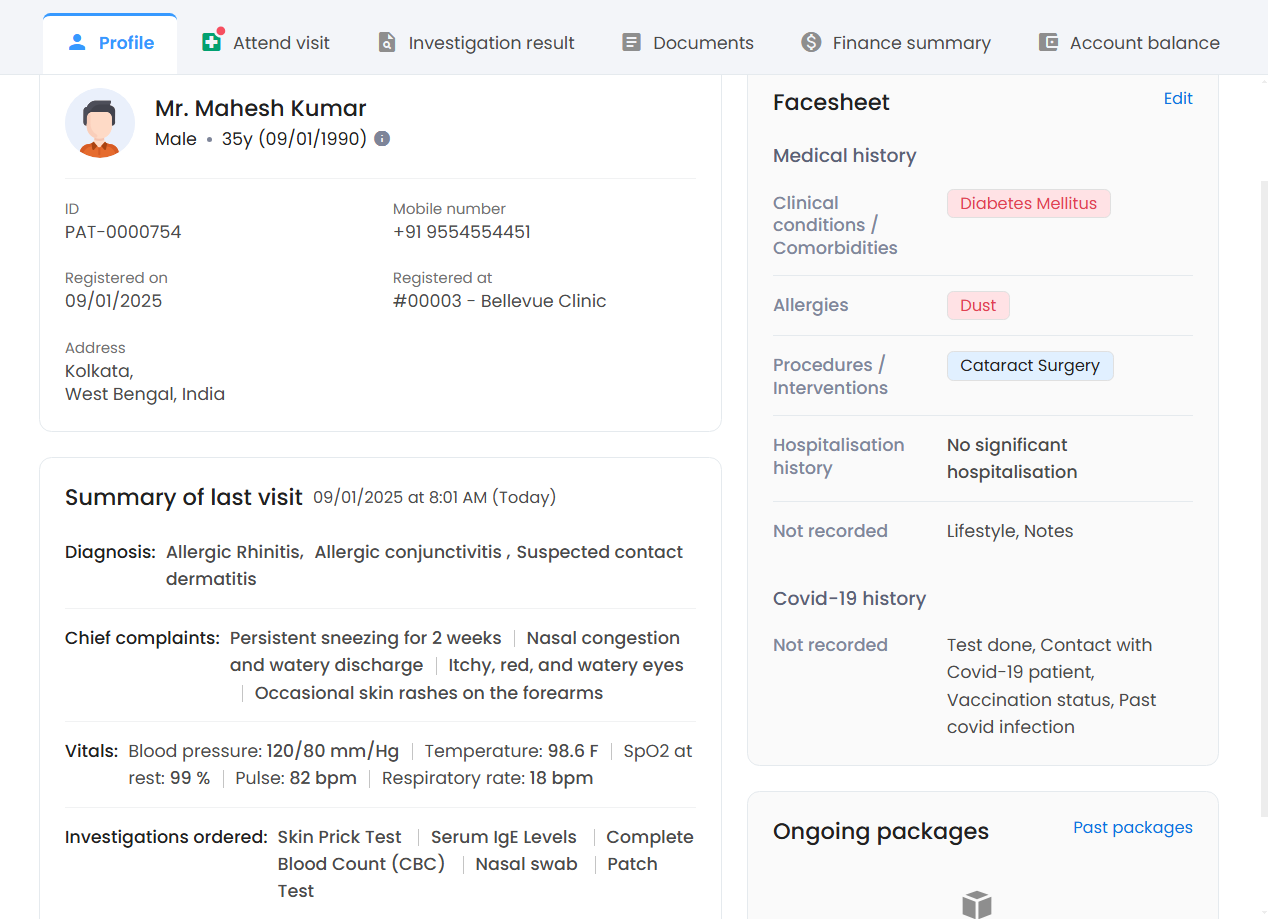The width and height of the screenshot is (1268, 919).
Task: Go to the Account balance tab
Action: (1144, 43)
